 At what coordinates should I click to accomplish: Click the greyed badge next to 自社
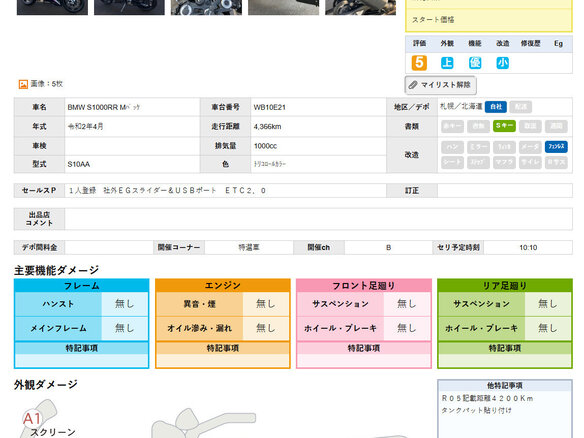click(520, 107)
